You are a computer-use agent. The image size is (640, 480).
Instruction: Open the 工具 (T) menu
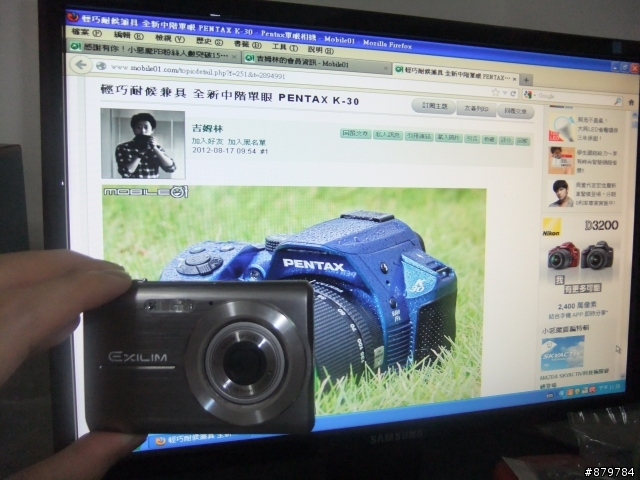(285, 48)
